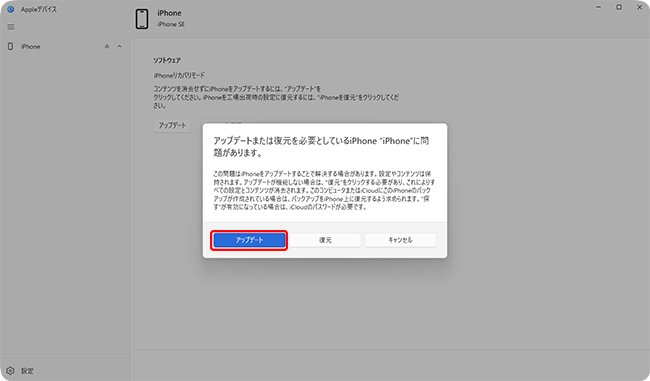The image size is (650, 381).
Task: Maximize the Apple Devices window
Action: click(619, 7)
